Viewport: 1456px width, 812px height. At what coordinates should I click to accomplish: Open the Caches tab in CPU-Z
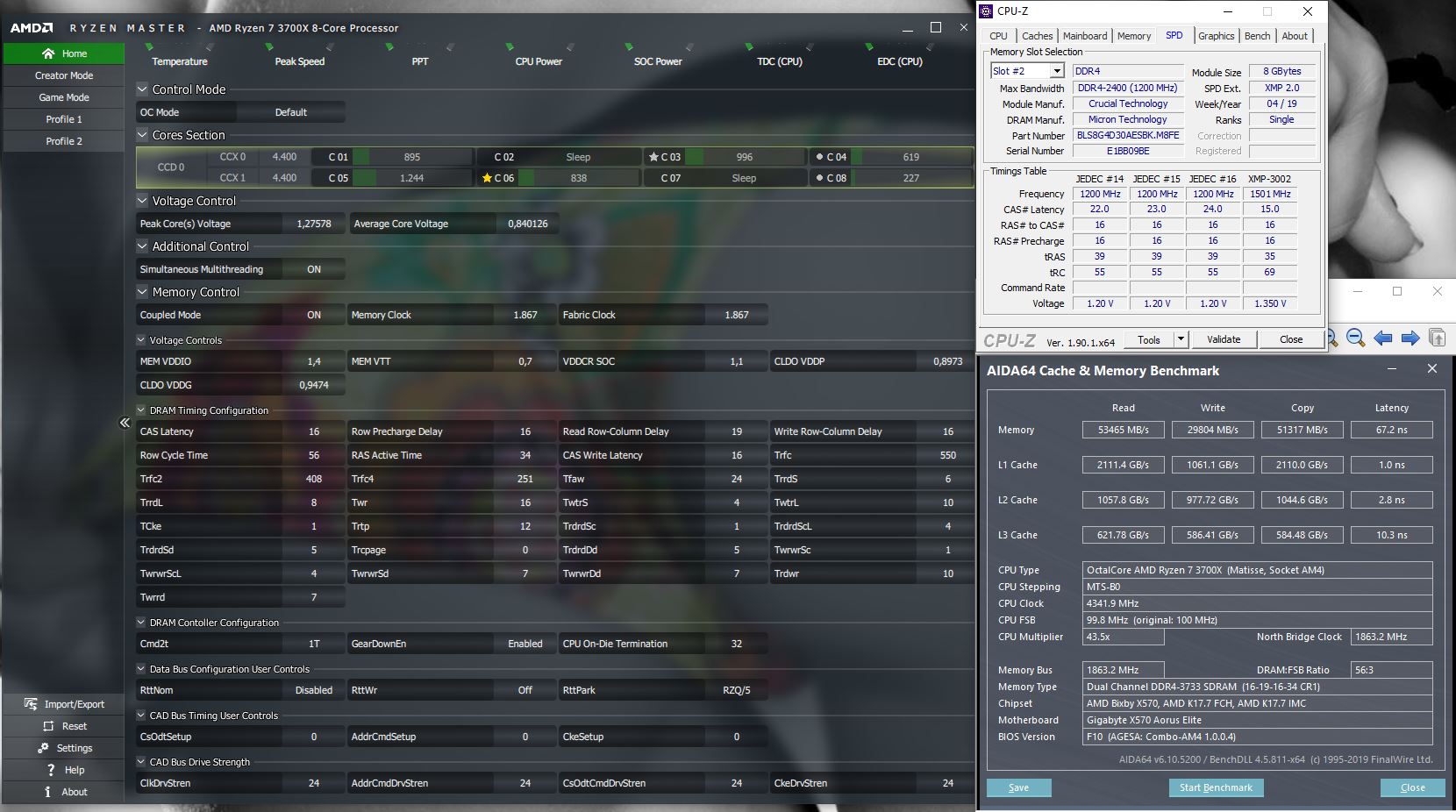tap(1037, 36)
